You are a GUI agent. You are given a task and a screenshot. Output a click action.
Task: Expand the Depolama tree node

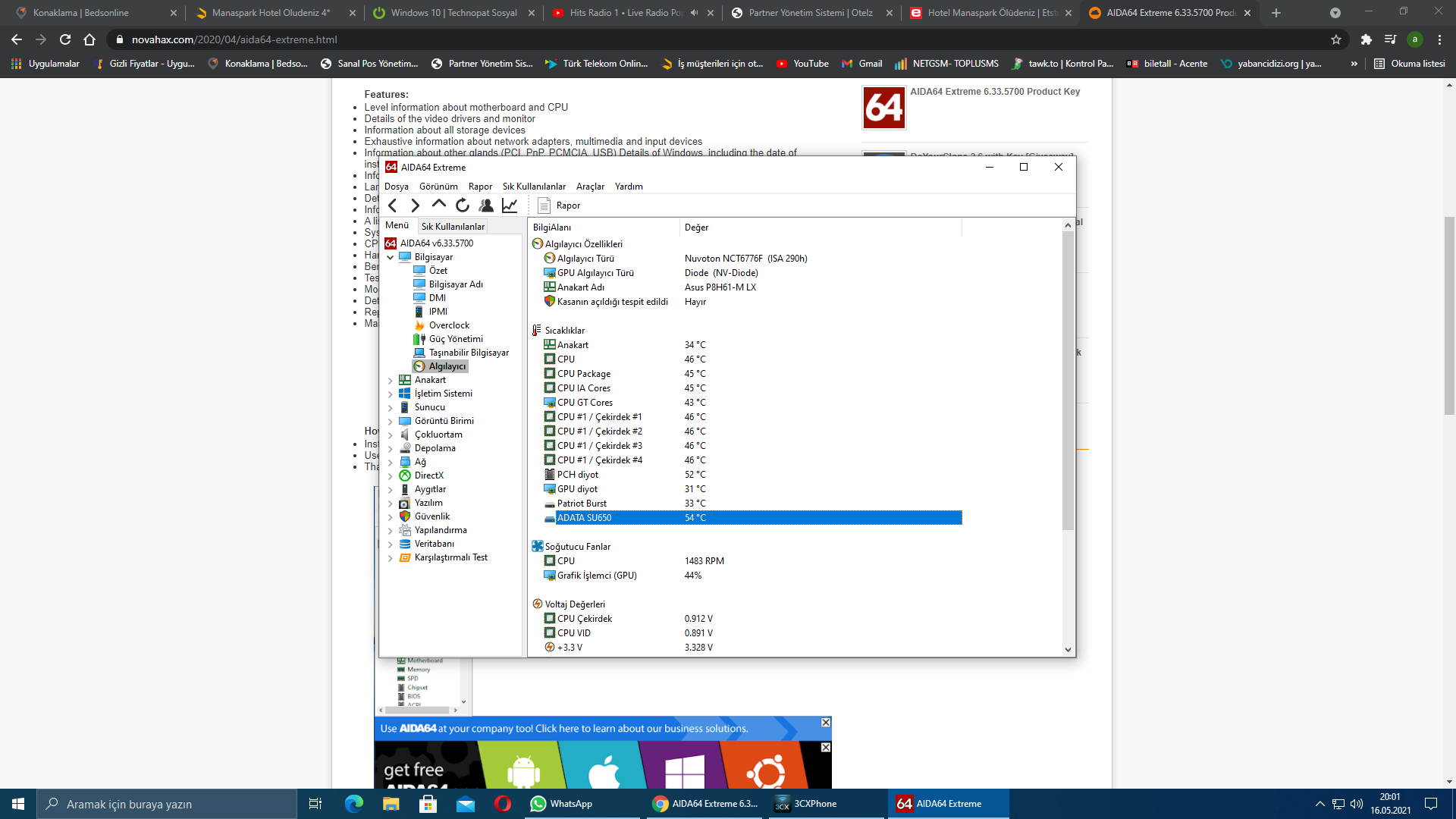point(391,449)
